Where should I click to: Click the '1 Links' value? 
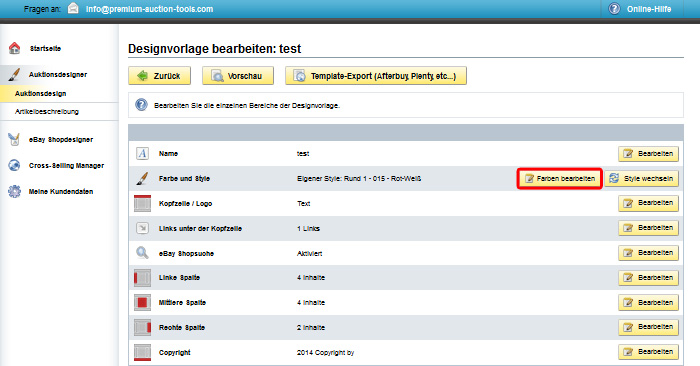click(x=308, y=229)
